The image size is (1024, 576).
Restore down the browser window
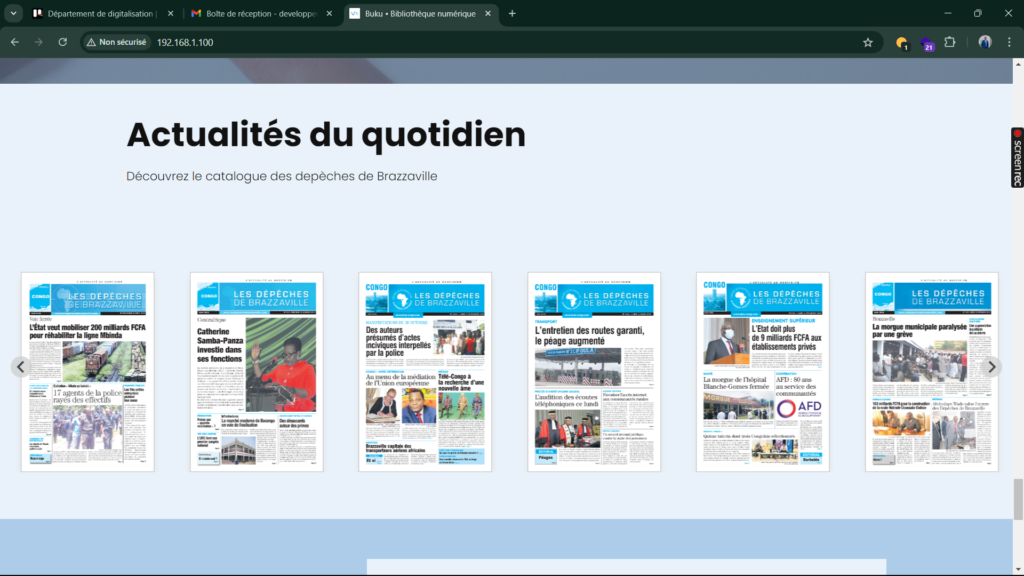coord(978,13)
